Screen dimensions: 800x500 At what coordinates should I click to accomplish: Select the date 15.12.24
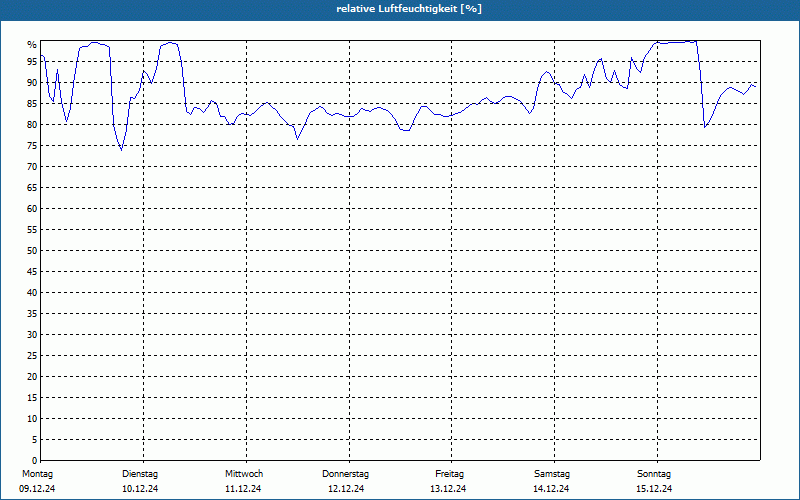654,489
